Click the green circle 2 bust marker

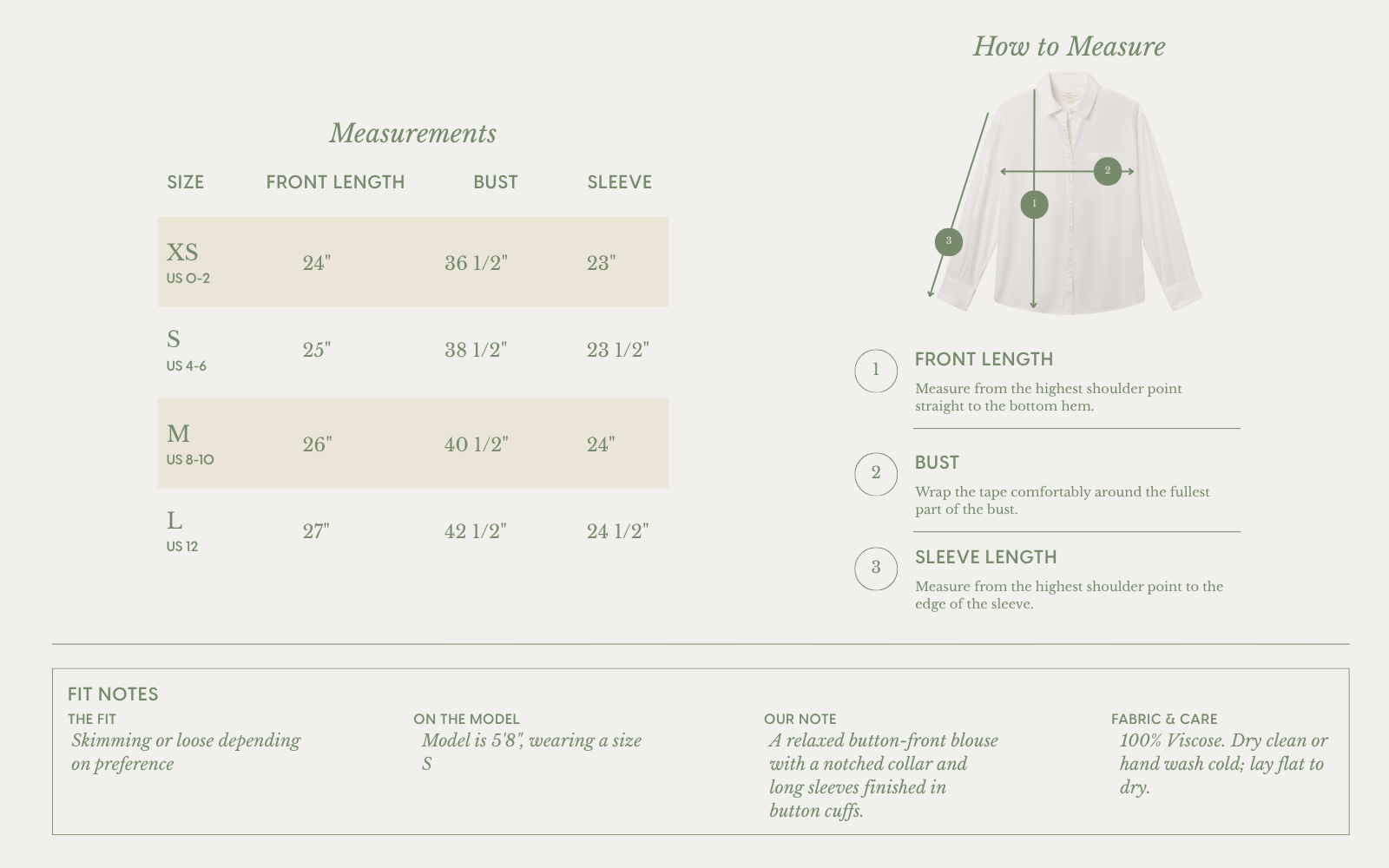pos(1107,171)
